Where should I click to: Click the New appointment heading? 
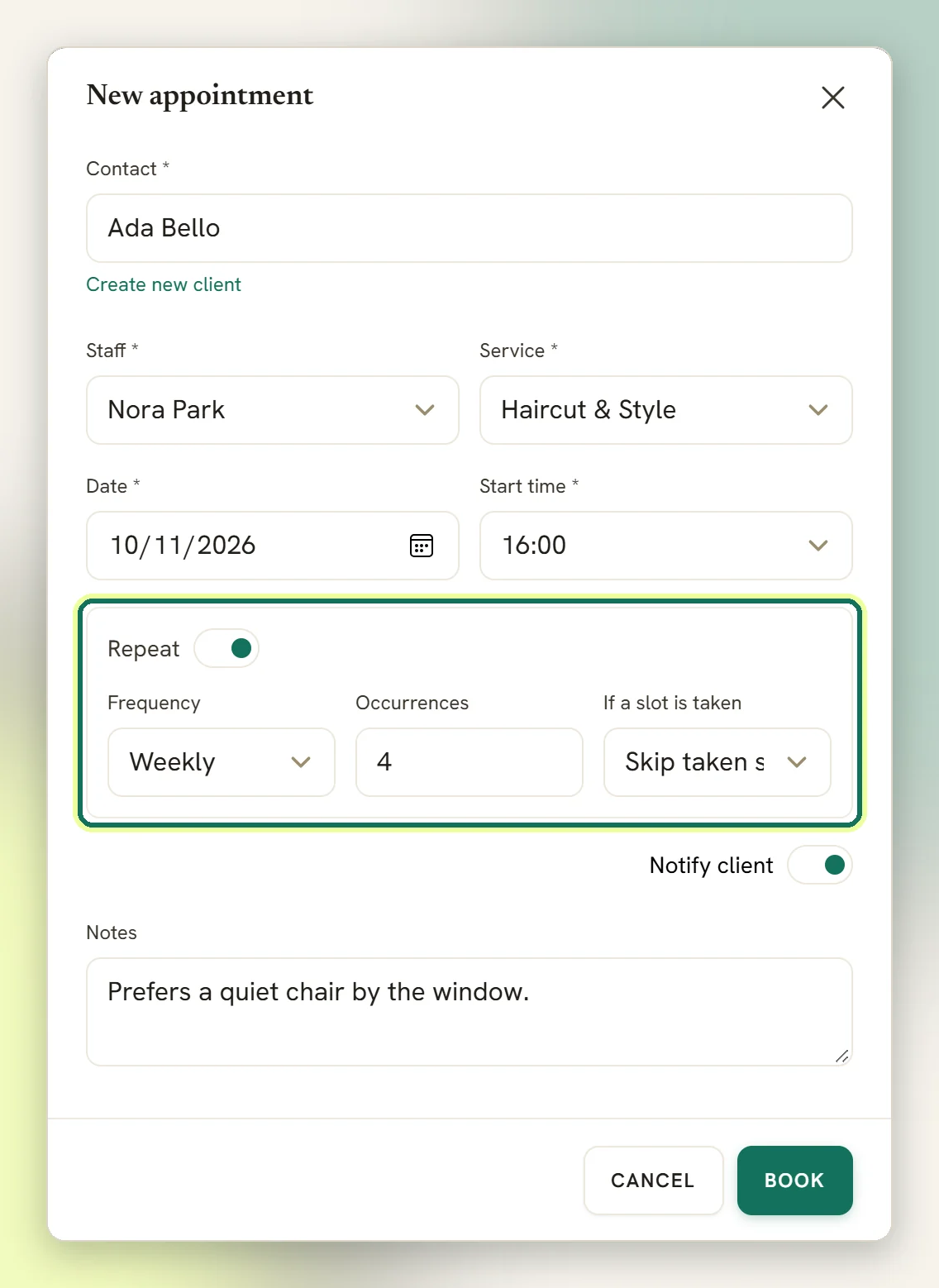200,96
